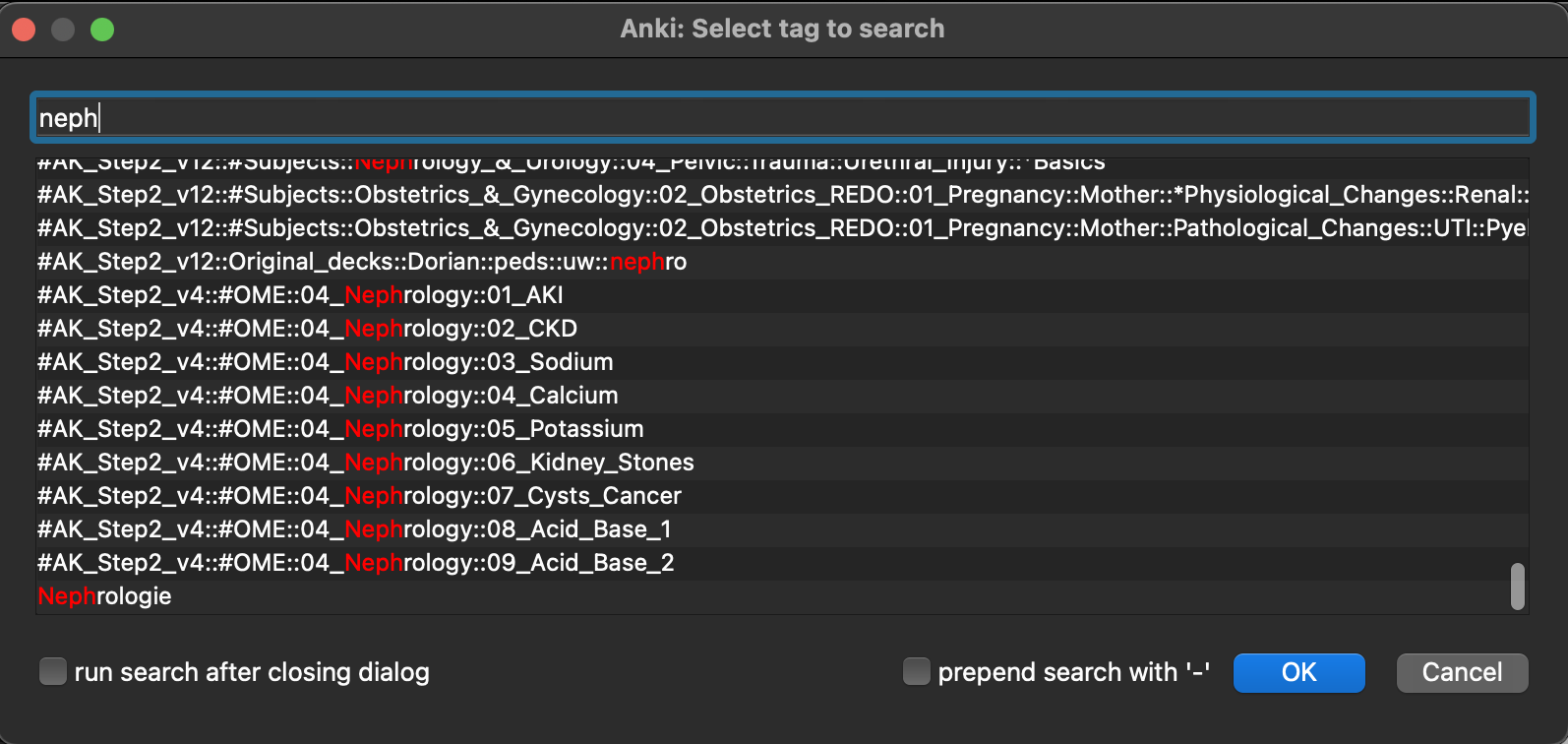Click the OK button
The height and width of the screenshot is (744, 1568).
[x=1298, y=672]
